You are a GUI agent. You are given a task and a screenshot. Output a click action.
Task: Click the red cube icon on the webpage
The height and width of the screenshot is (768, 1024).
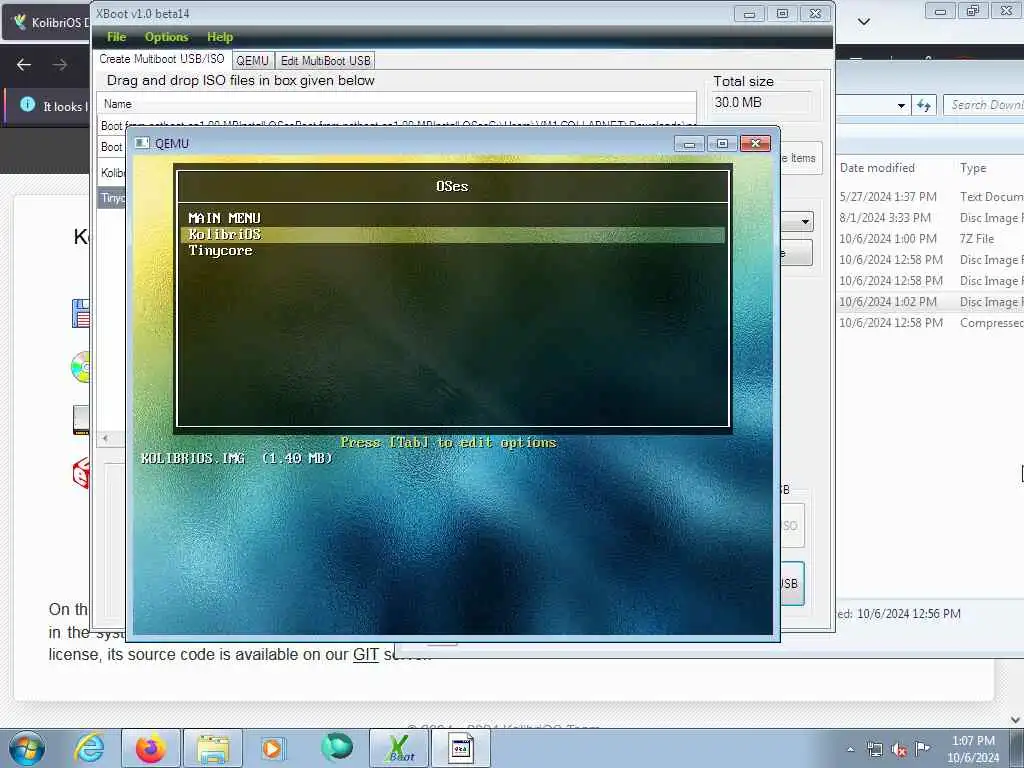[80, 473]
